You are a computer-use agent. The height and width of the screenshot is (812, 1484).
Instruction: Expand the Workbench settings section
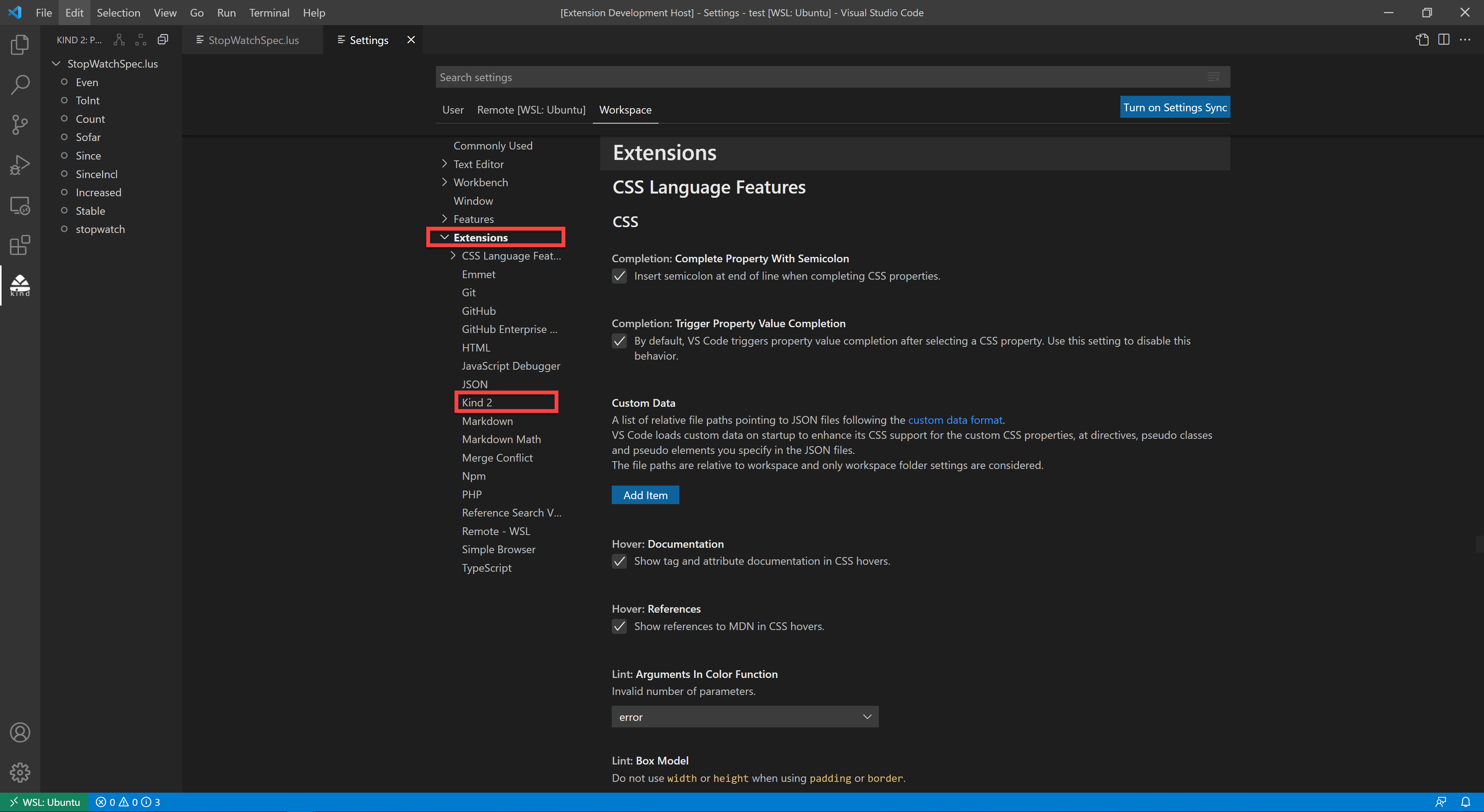click(444, 182)
